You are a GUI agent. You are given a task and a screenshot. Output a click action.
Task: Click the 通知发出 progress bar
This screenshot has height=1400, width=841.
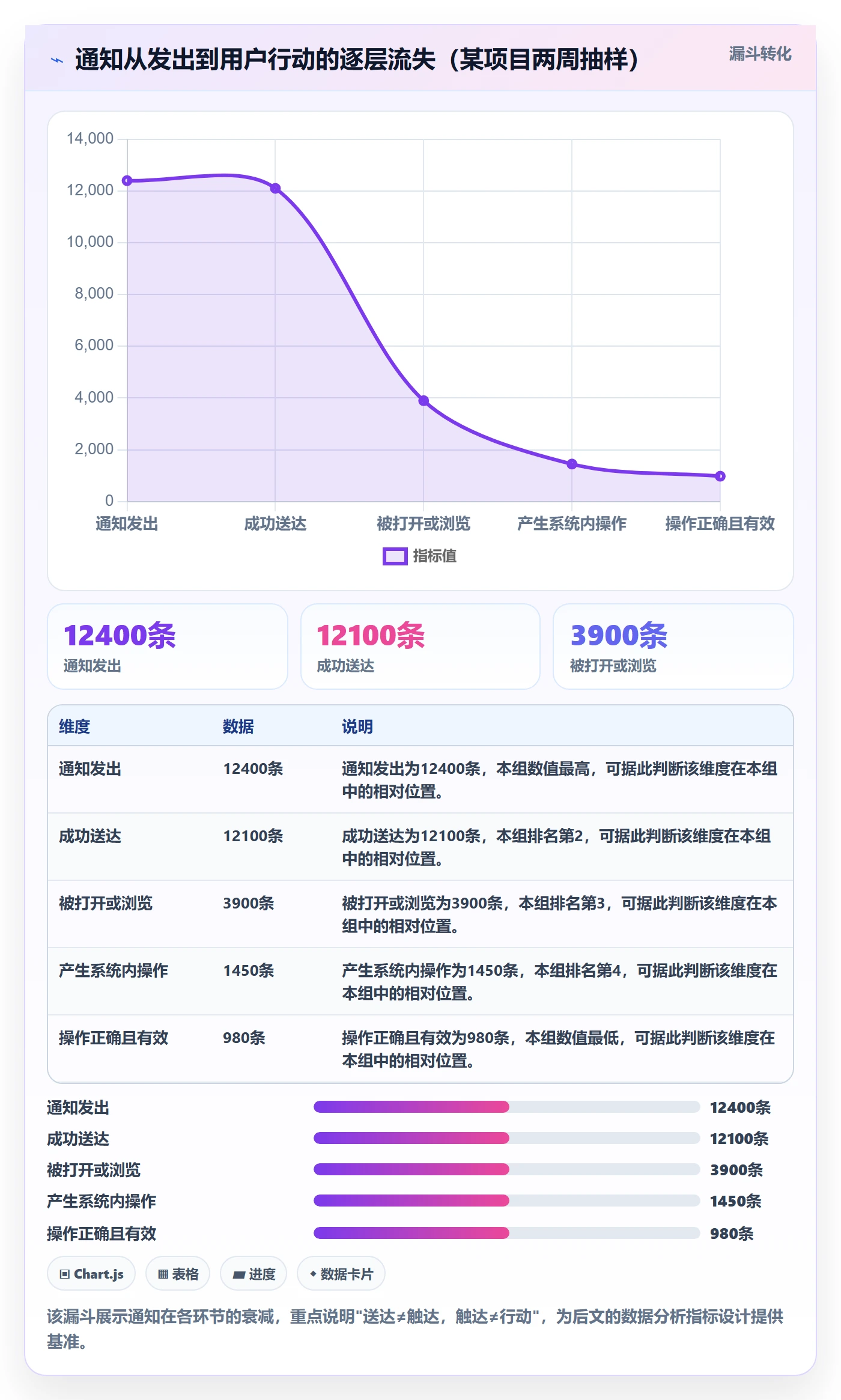click(506, 1107)
